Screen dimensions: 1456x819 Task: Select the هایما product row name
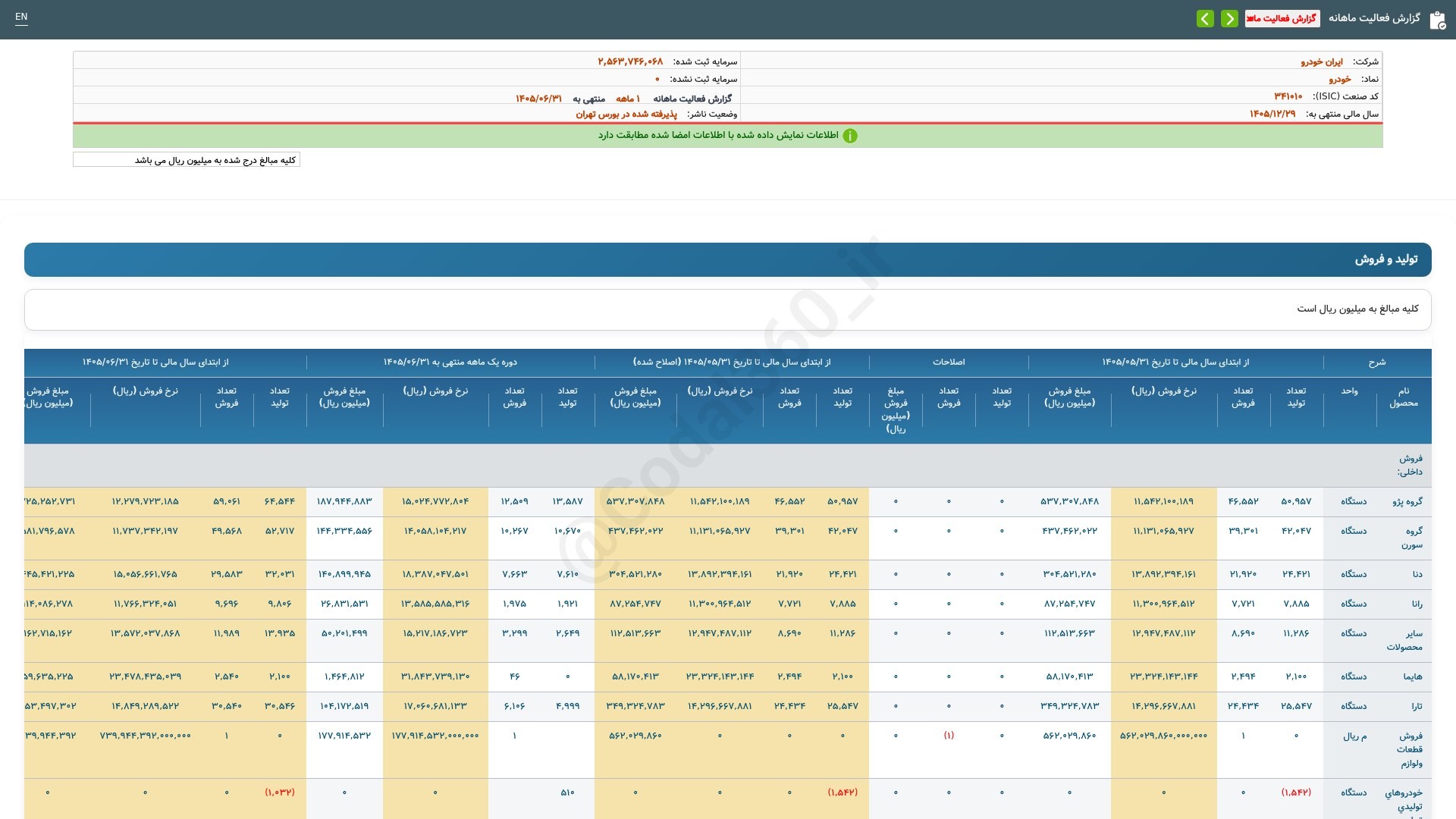click(1414, 677)
